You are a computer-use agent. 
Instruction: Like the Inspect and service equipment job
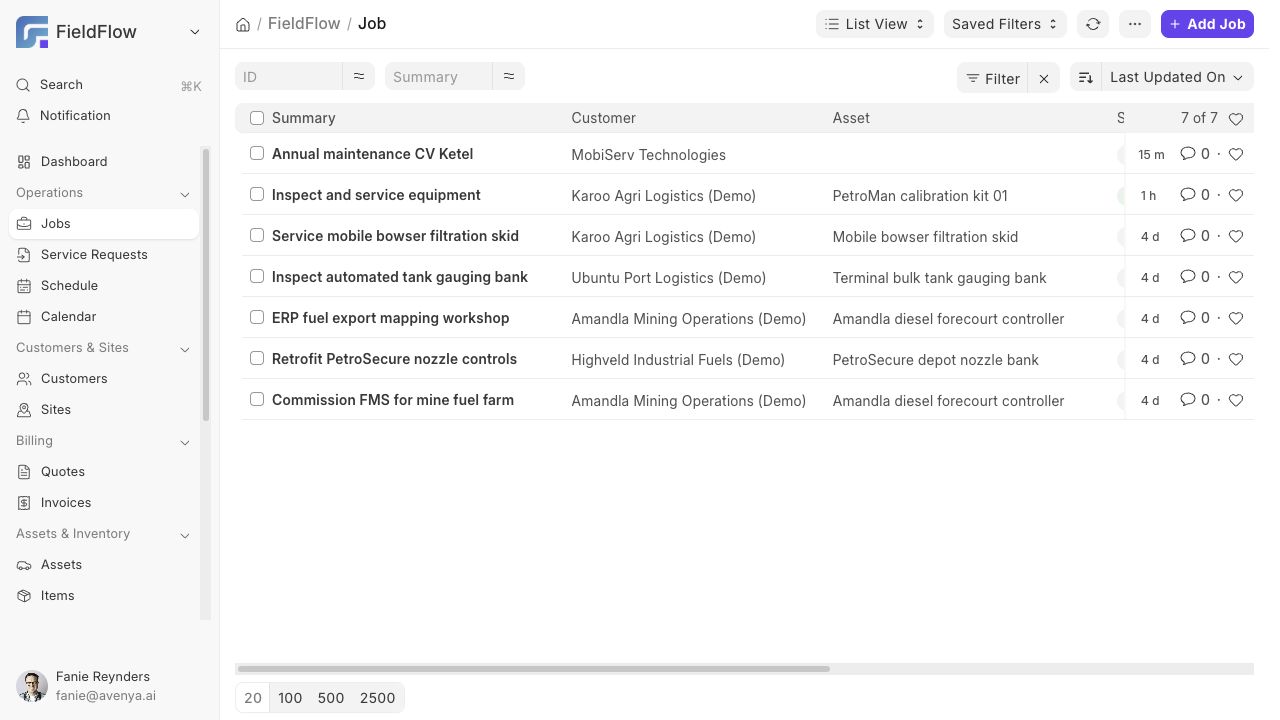click(x=1236, y=195)
